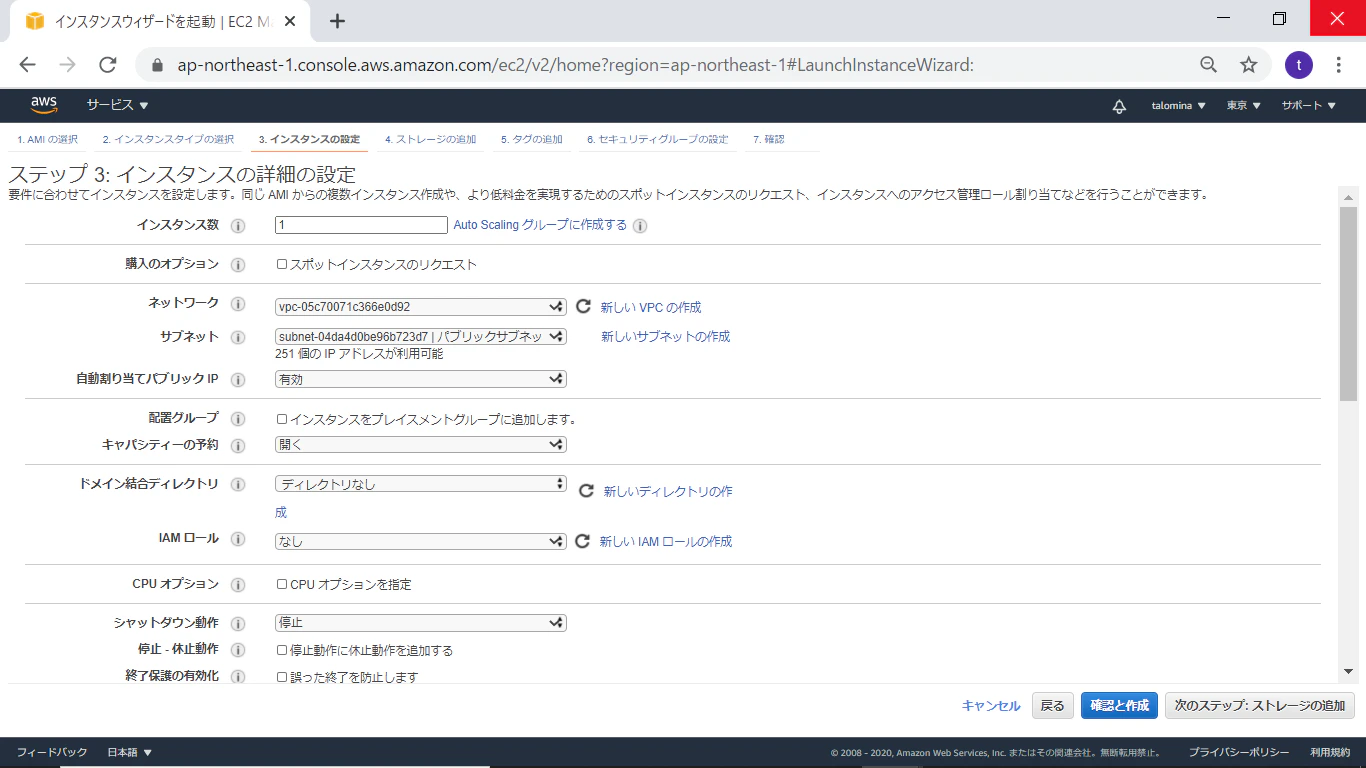Refresh the VPC network list
The height and width of the screenshot is (768, 1366).
(x=583, y=306)
